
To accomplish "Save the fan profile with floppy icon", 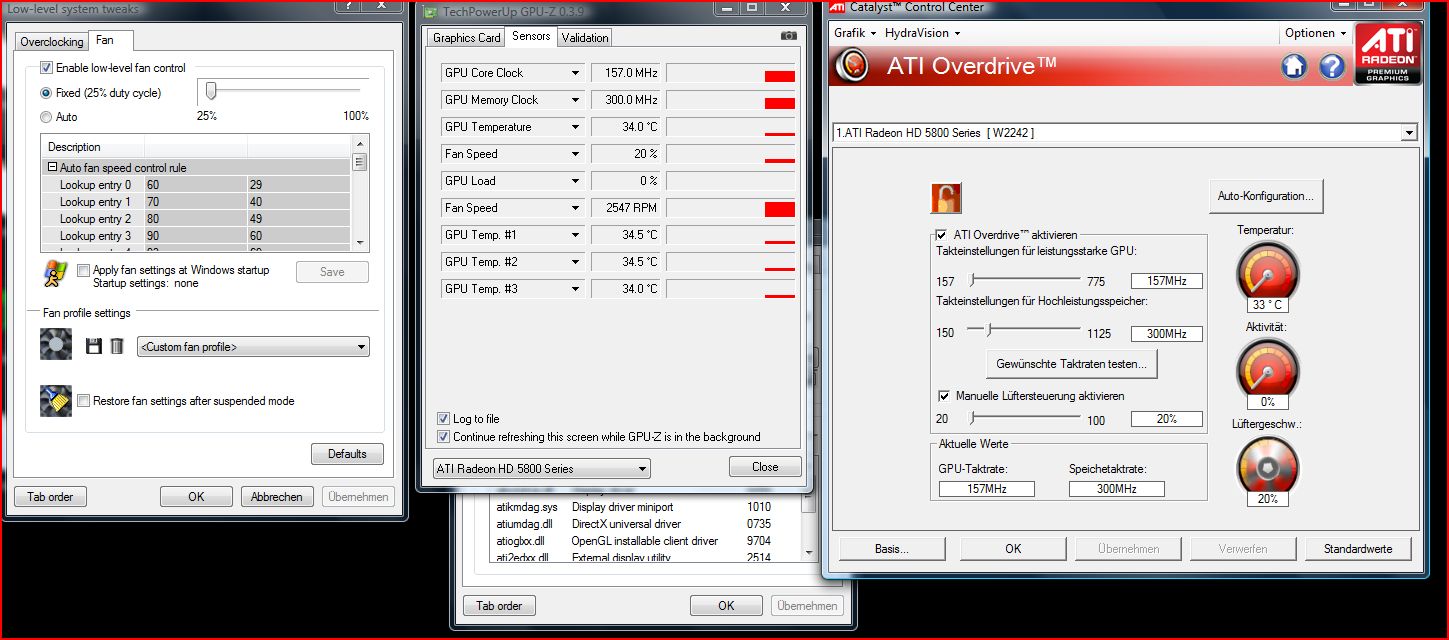I will click(94, 346).
